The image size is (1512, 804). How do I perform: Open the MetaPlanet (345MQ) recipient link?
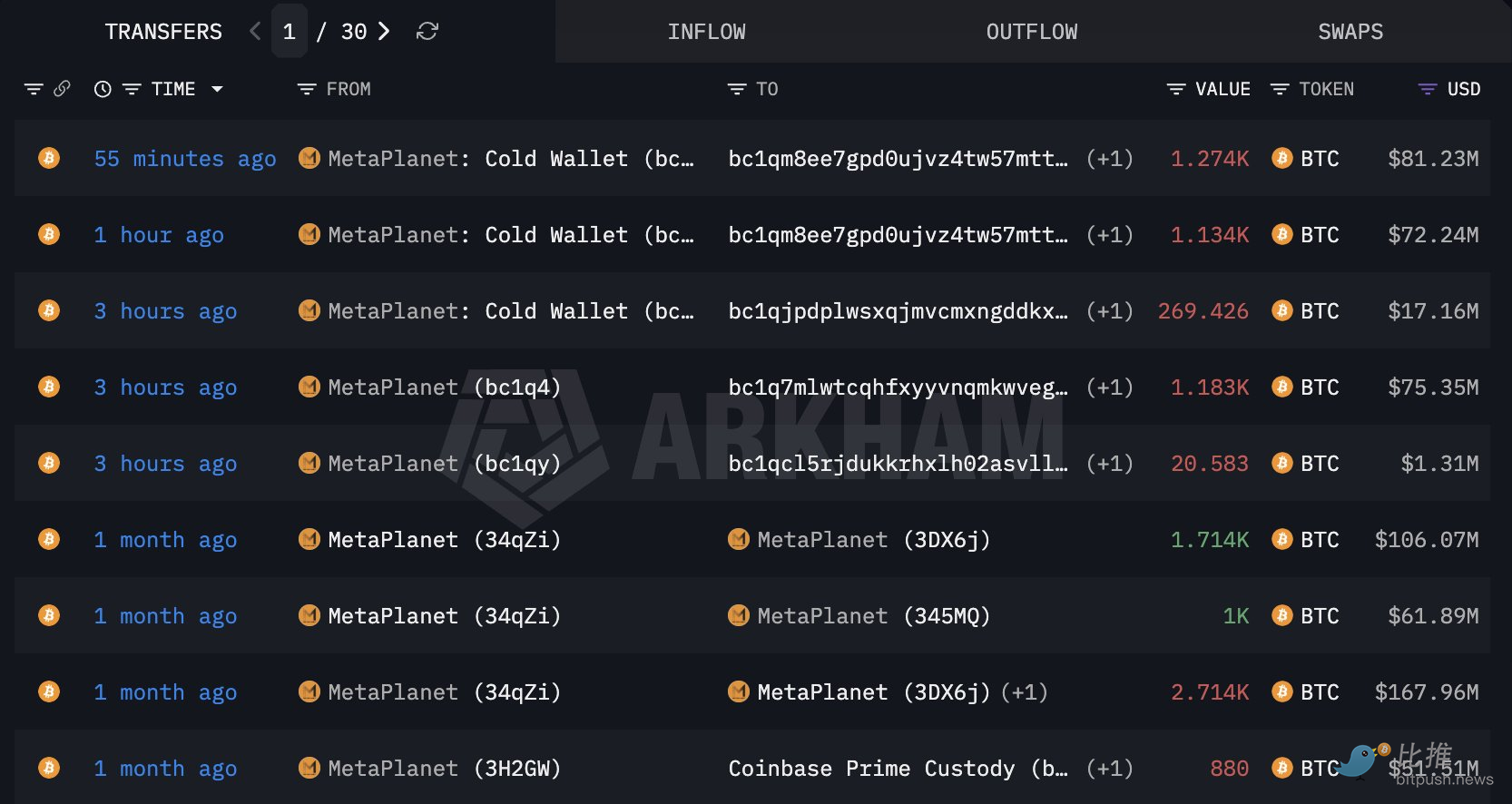click(874, 616)
